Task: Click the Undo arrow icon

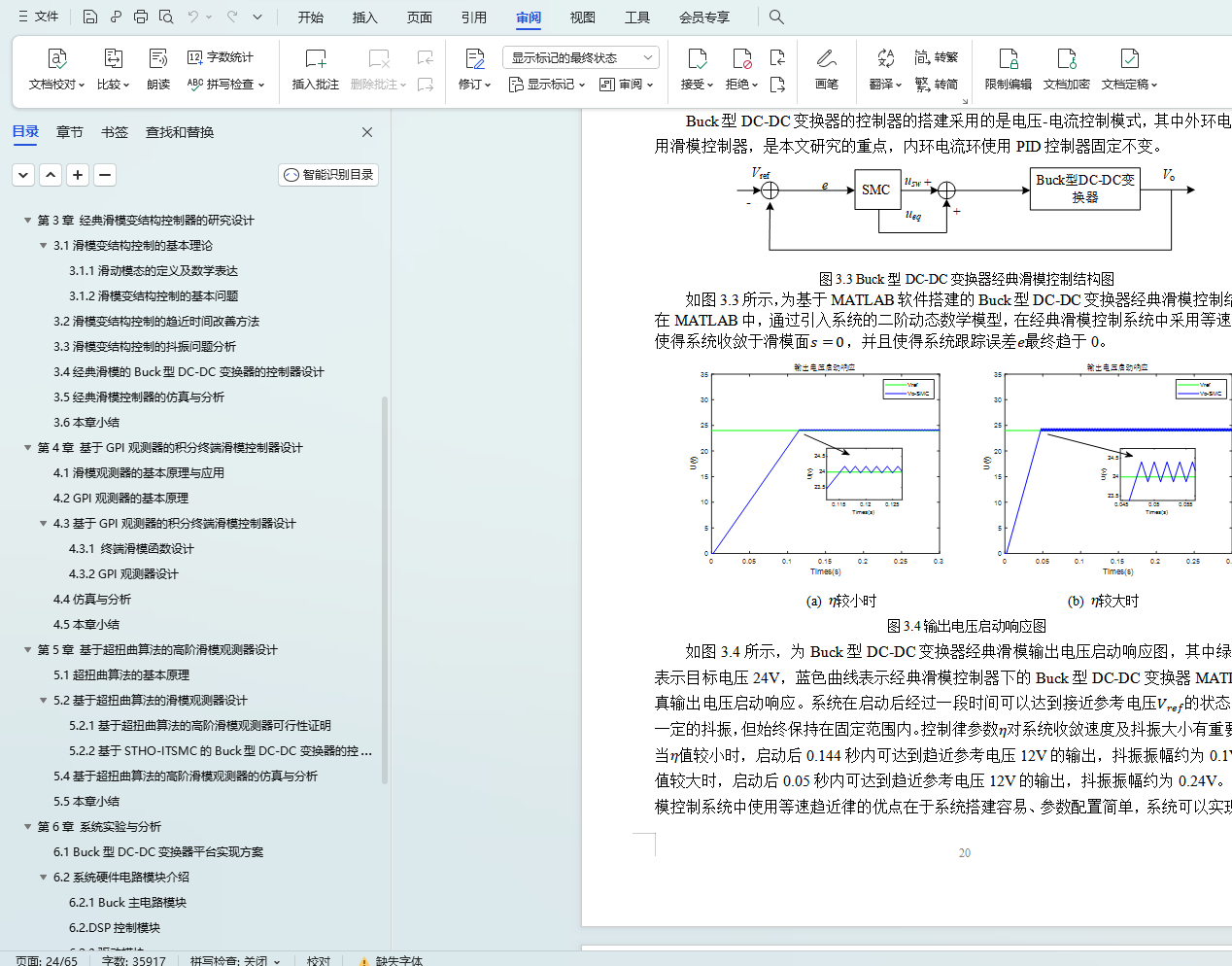Action: (193, 17)
